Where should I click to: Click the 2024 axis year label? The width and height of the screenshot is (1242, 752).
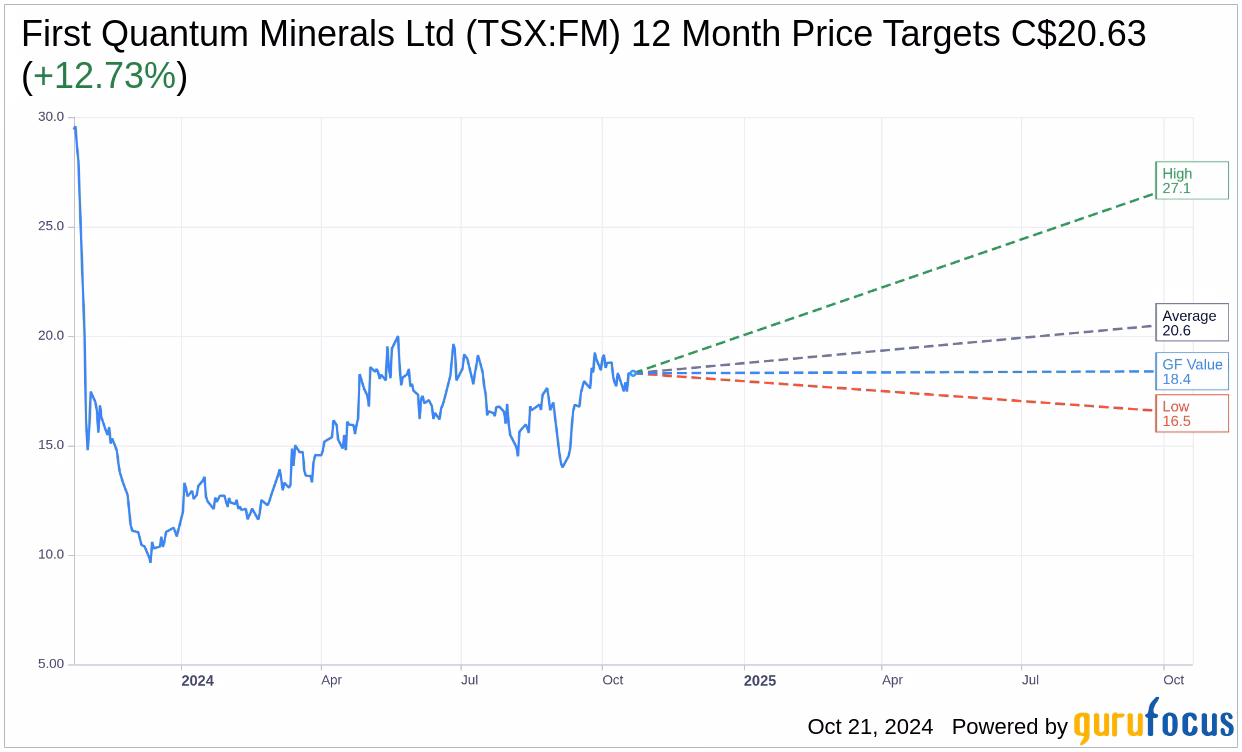click(197, 680)
